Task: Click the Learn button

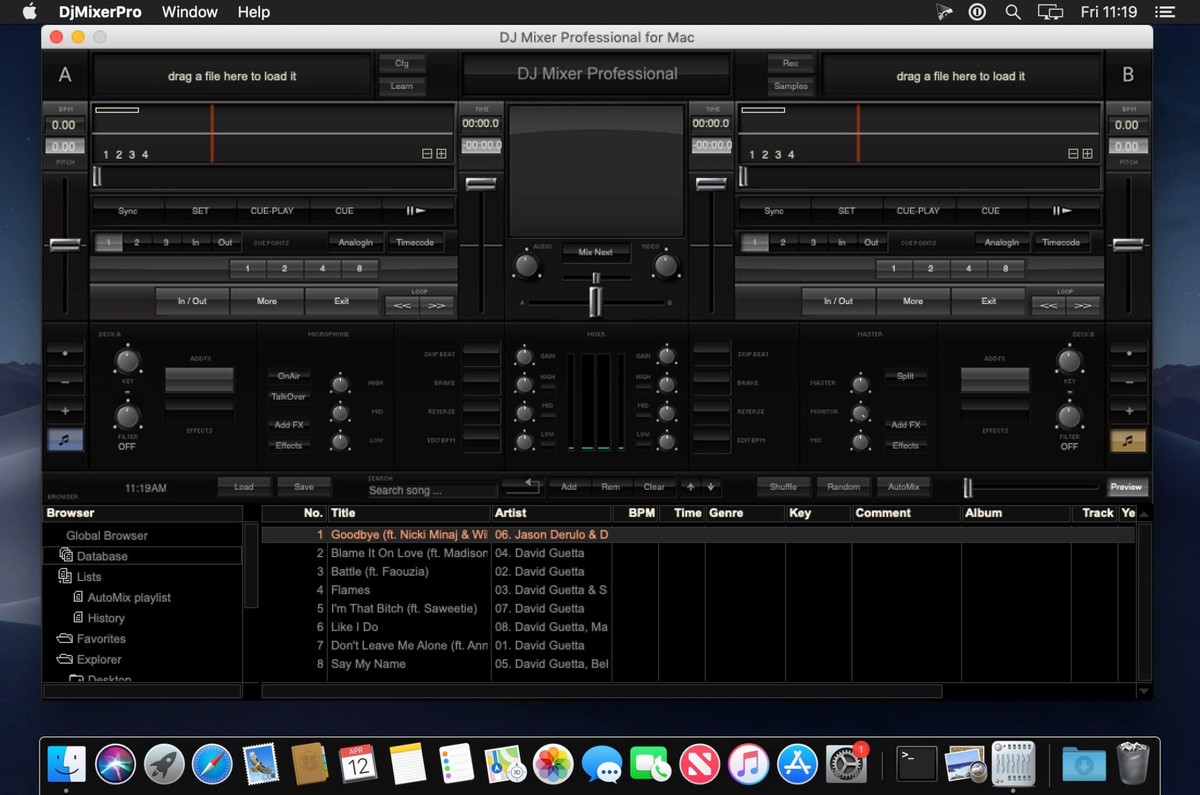Action: (x=402, y=86)
